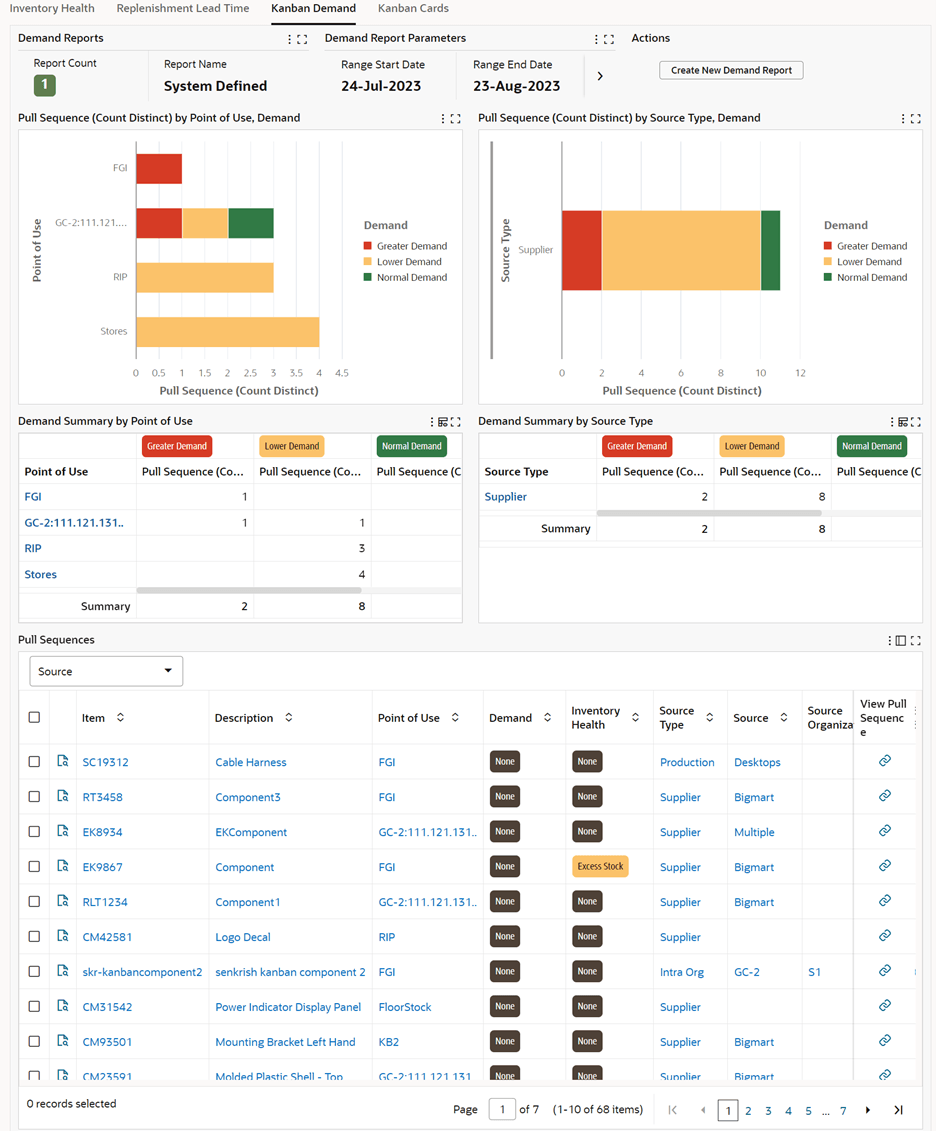
Task: Open options for Source Type chart
Action: (903, 119)
